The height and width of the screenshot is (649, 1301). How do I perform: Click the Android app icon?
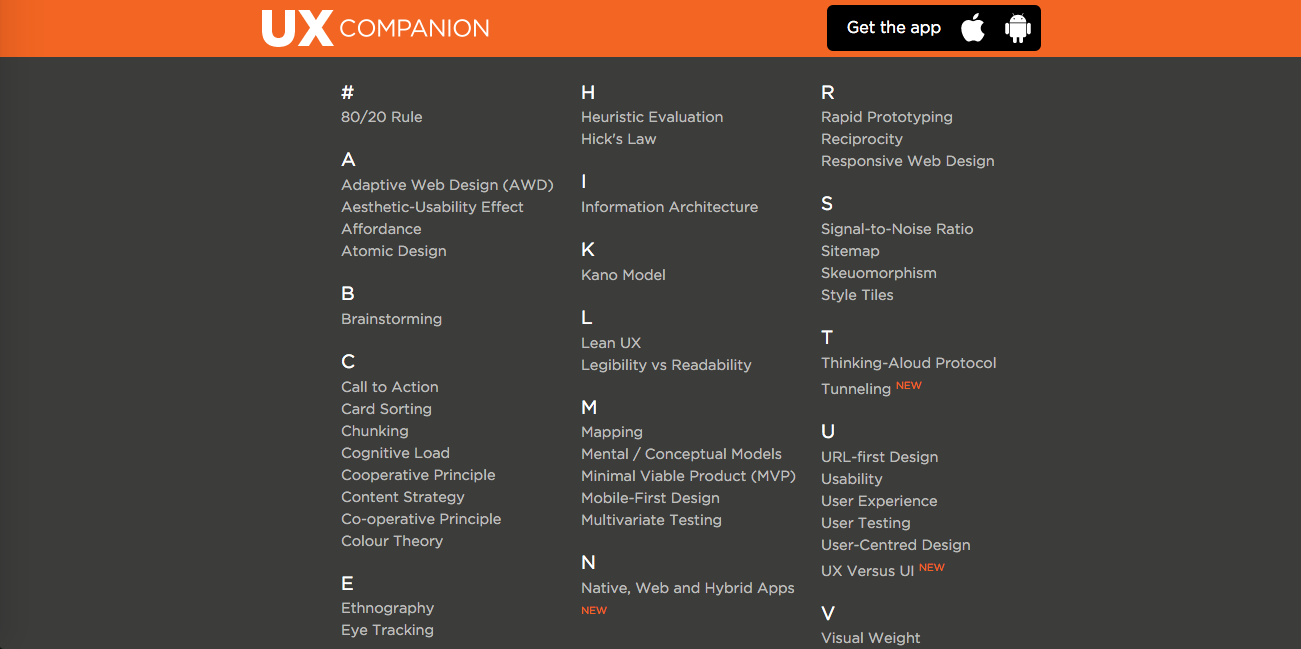tap(1018, 28)
